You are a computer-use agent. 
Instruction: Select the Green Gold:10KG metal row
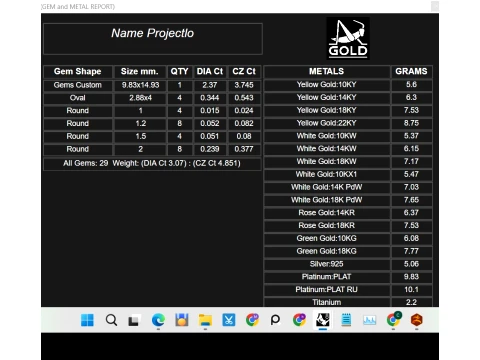coord(327,239)
